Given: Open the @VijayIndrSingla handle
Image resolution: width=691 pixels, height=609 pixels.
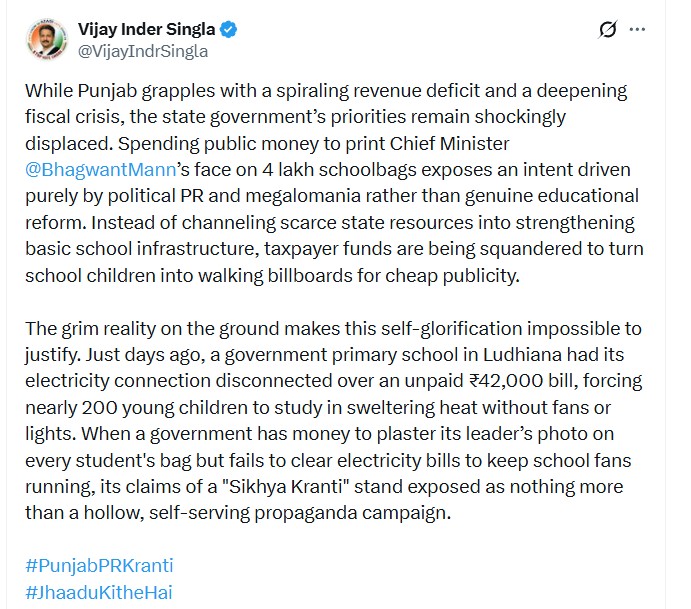Looking at the screenshot, I should tap(143, 51).
